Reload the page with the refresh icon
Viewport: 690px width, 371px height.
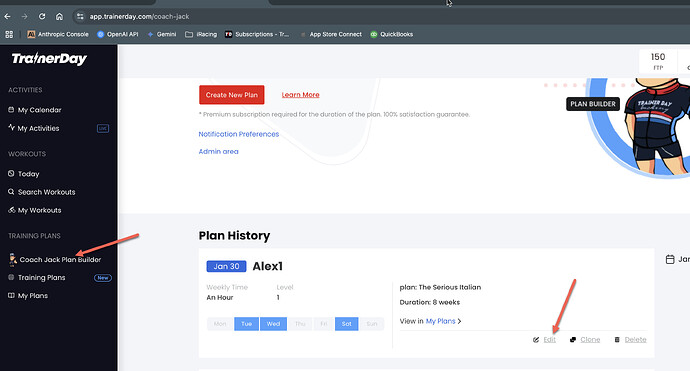[x=42, y=17]
